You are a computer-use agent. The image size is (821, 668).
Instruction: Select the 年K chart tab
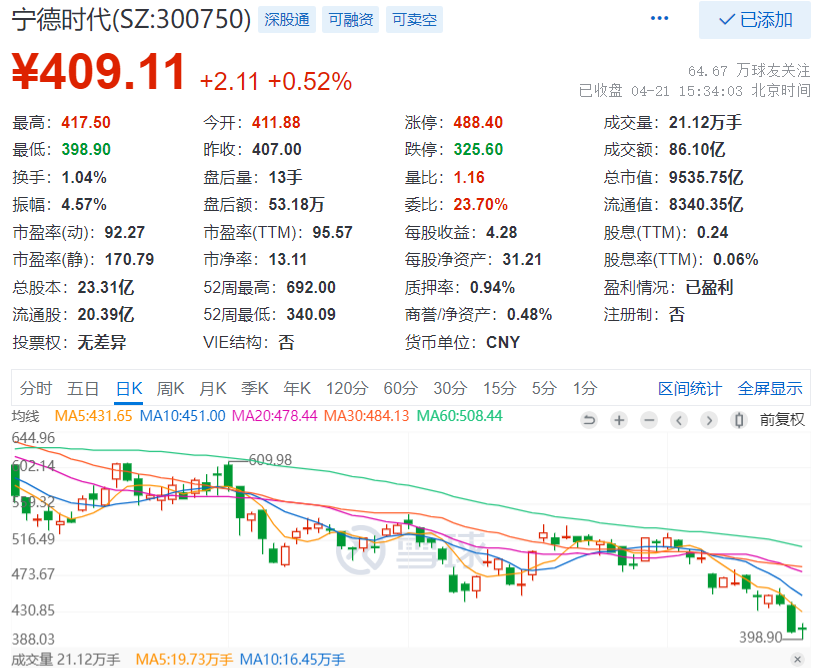(297, 388)
